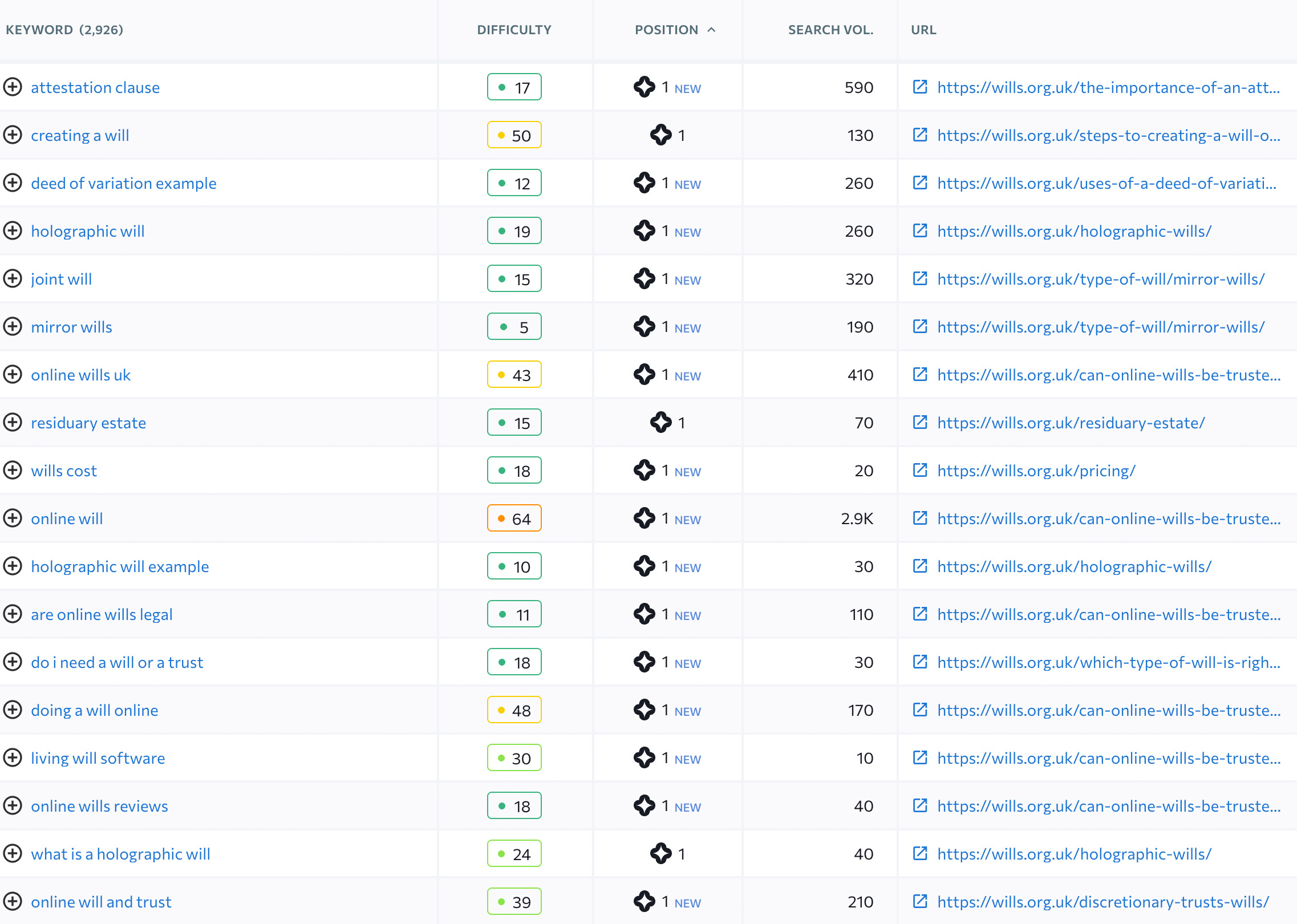The image size is (1297, 924).
Task: Open the which-type-of-will-is-right URL link
Action: pyautogui.click(x=1109, y=662)
